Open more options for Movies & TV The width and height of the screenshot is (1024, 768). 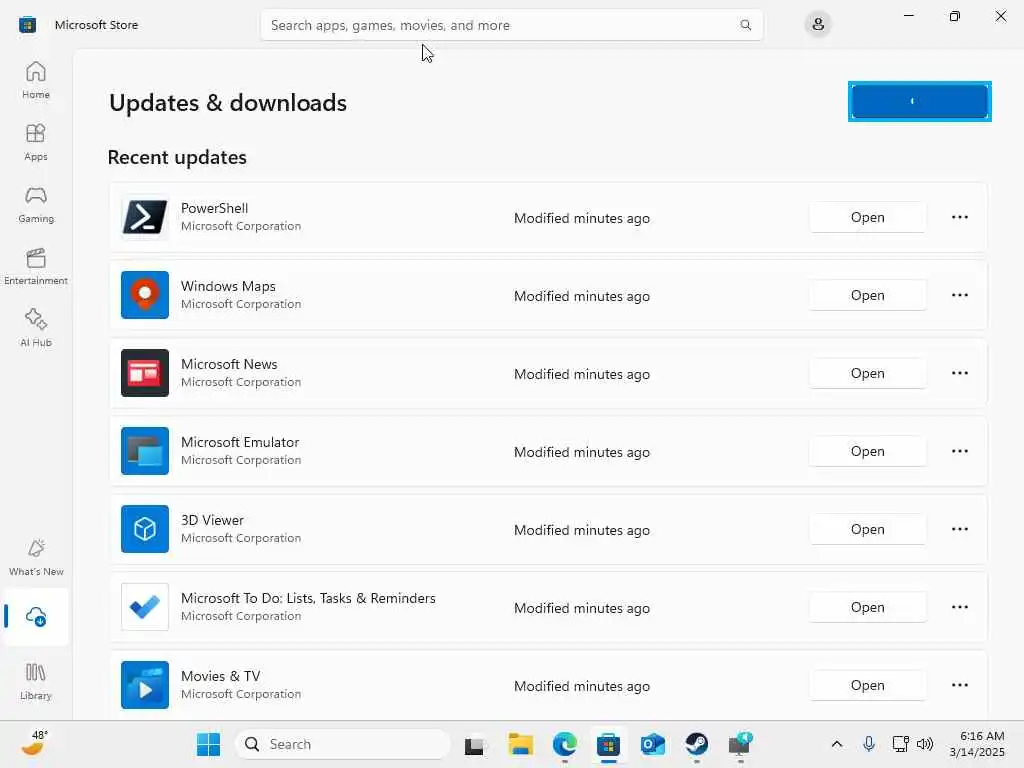[959, 685]
